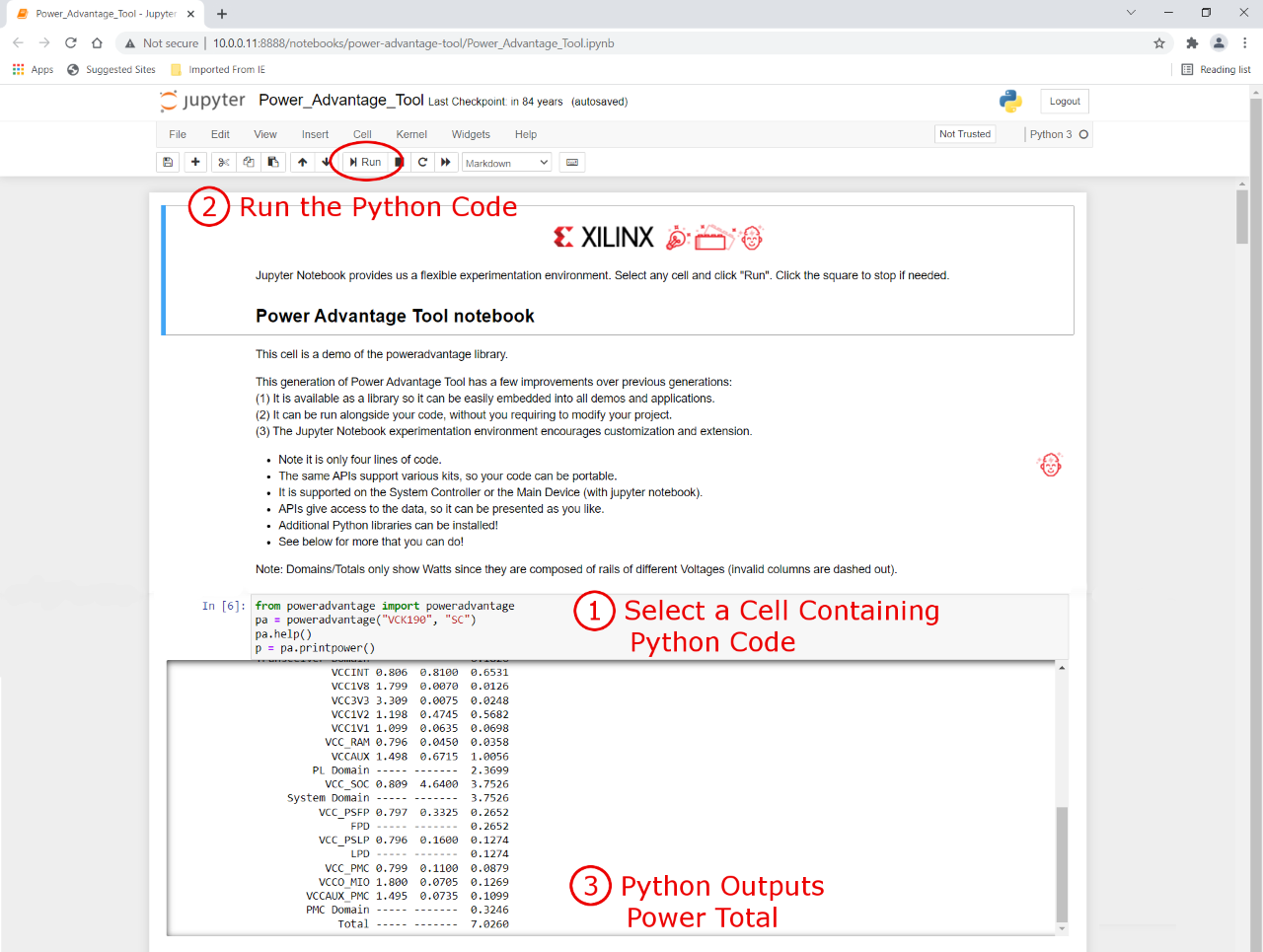
Task: Click the Run cell button
Action: point(365,162)
